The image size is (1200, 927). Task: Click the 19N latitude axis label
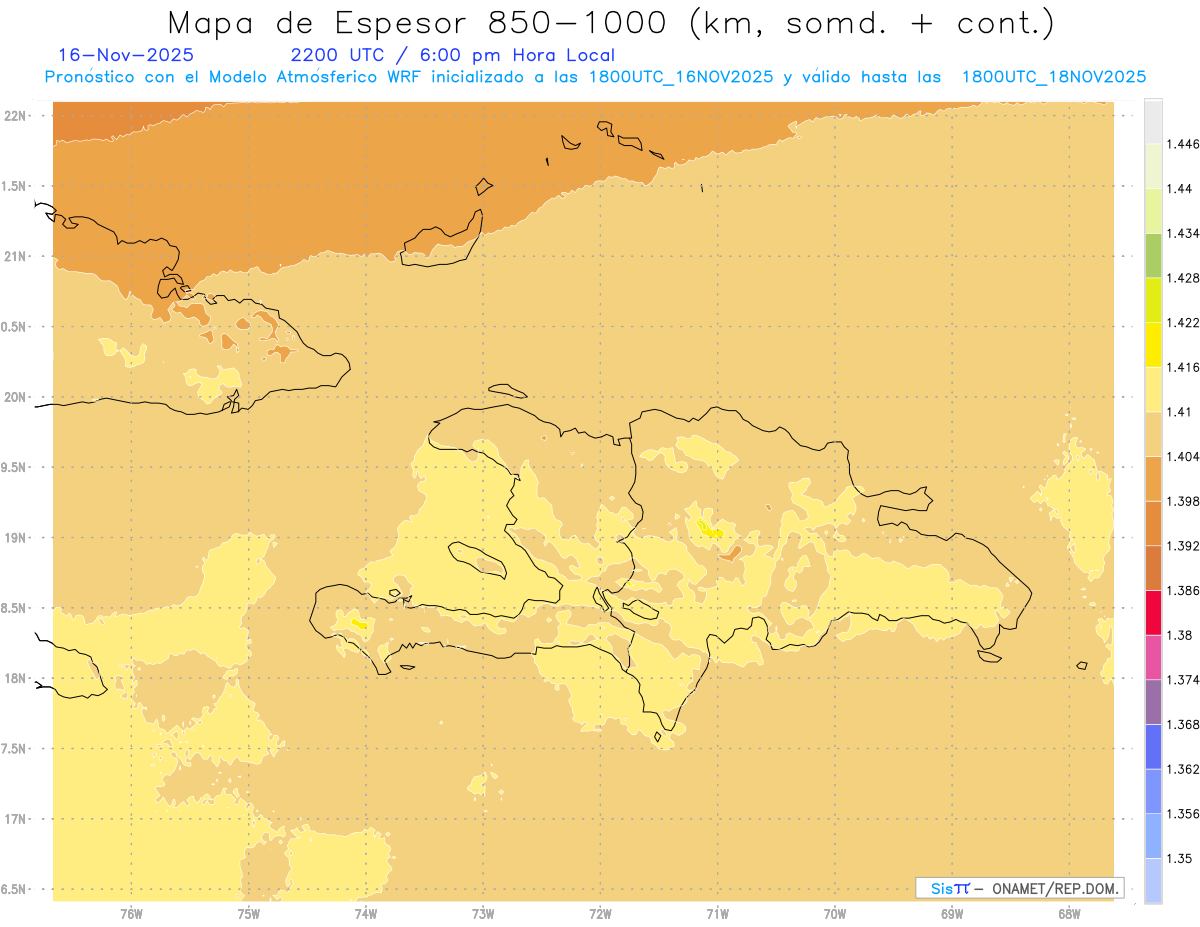point(14,537)
